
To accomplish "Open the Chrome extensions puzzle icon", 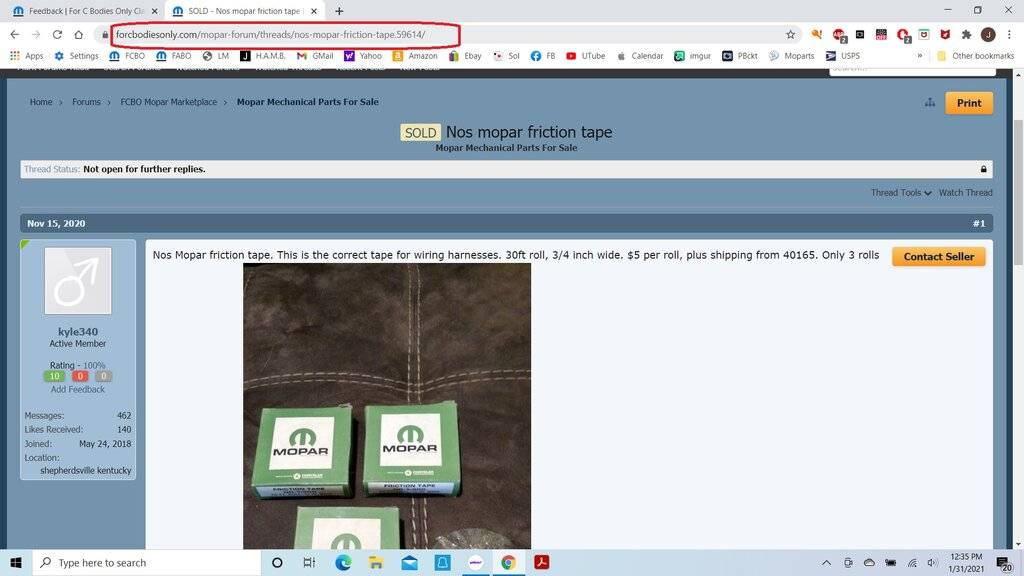I will [x=966, y=35].
